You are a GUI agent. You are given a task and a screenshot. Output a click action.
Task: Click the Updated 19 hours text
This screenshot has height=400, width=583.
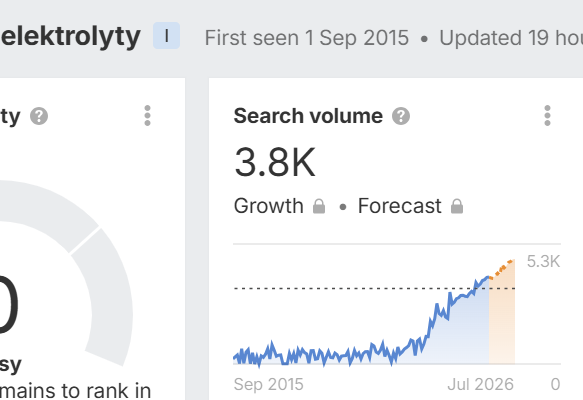511,38
